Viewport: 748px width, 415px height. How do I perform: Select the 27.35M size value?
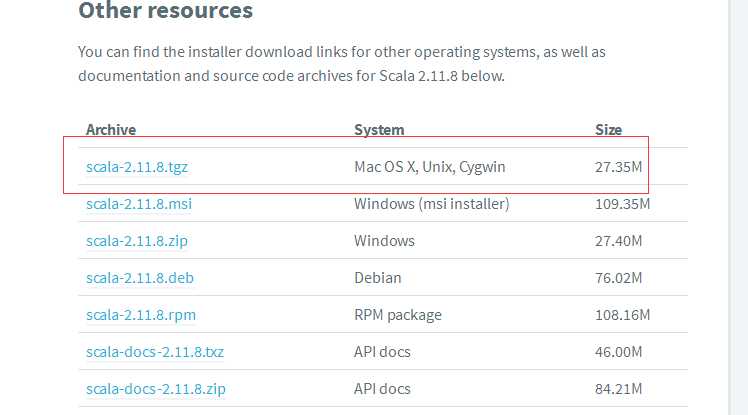[618, 167]
